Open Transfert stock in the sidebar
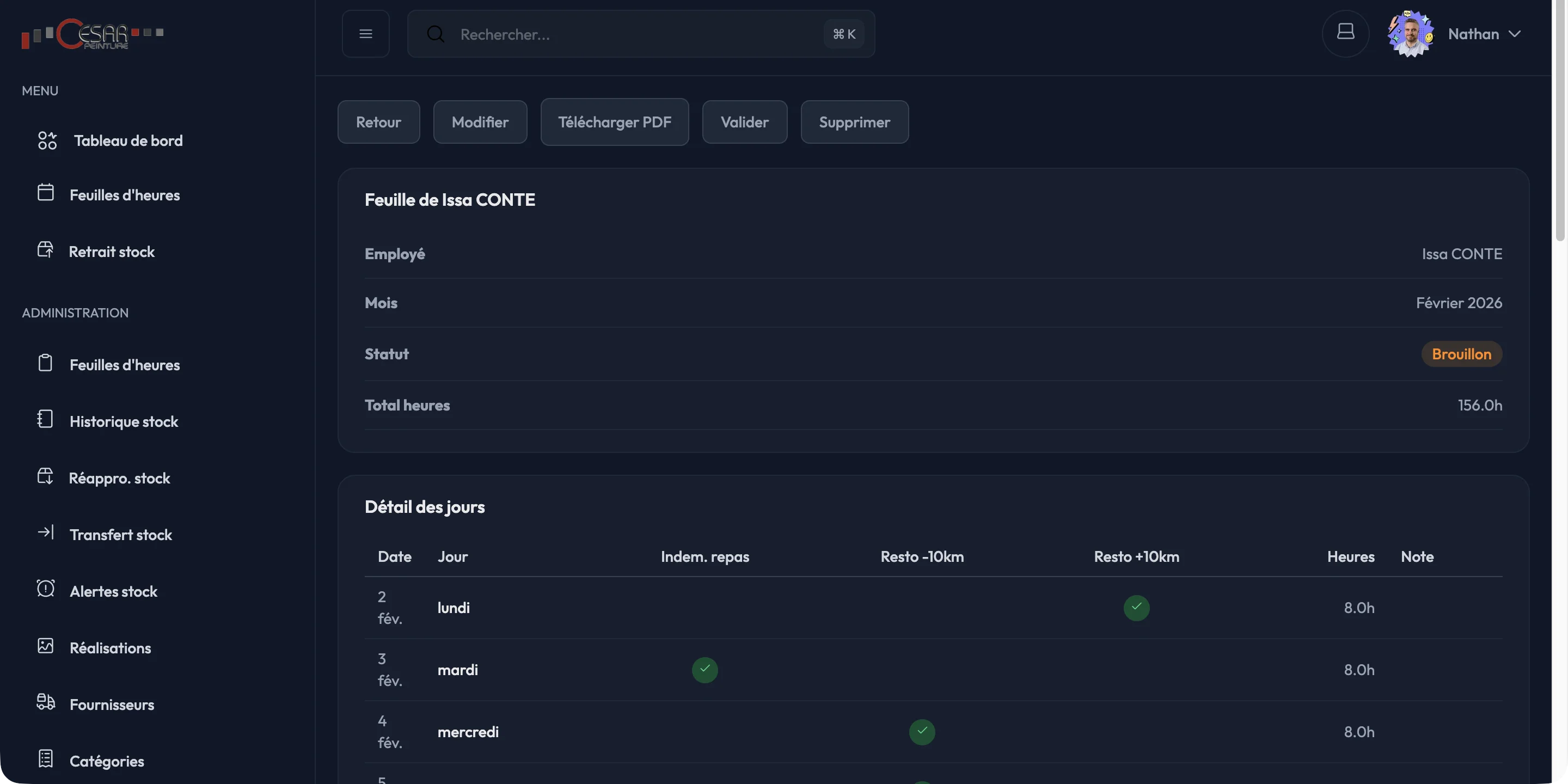 point(120,535)
